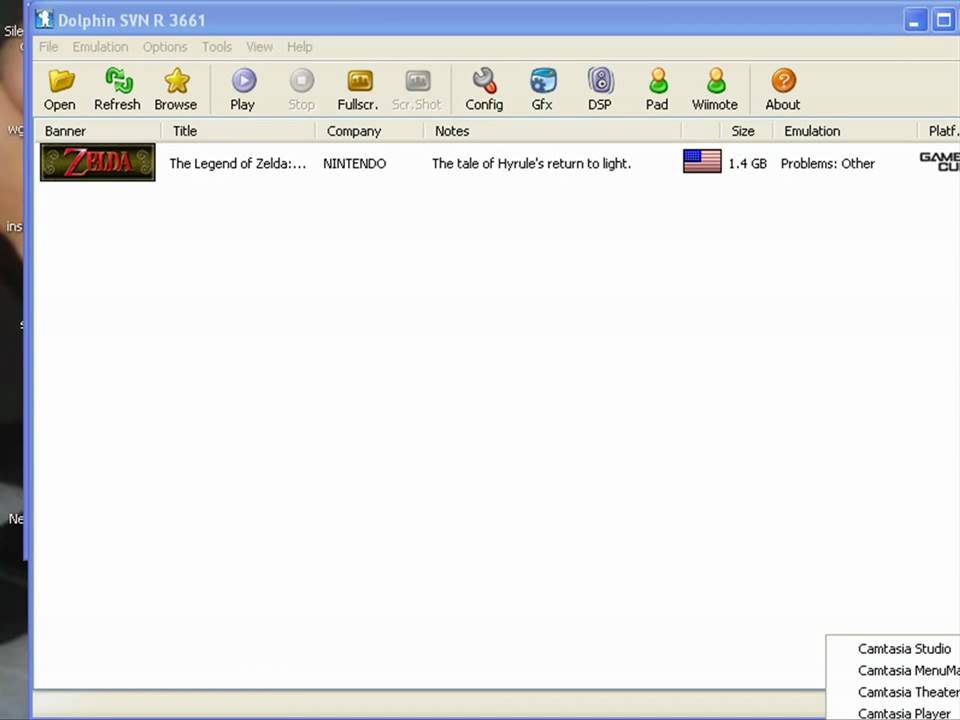The image size is (960, 720).
Task: Click 'The Legend of Zelda:...' title
Action: (238, 163)
